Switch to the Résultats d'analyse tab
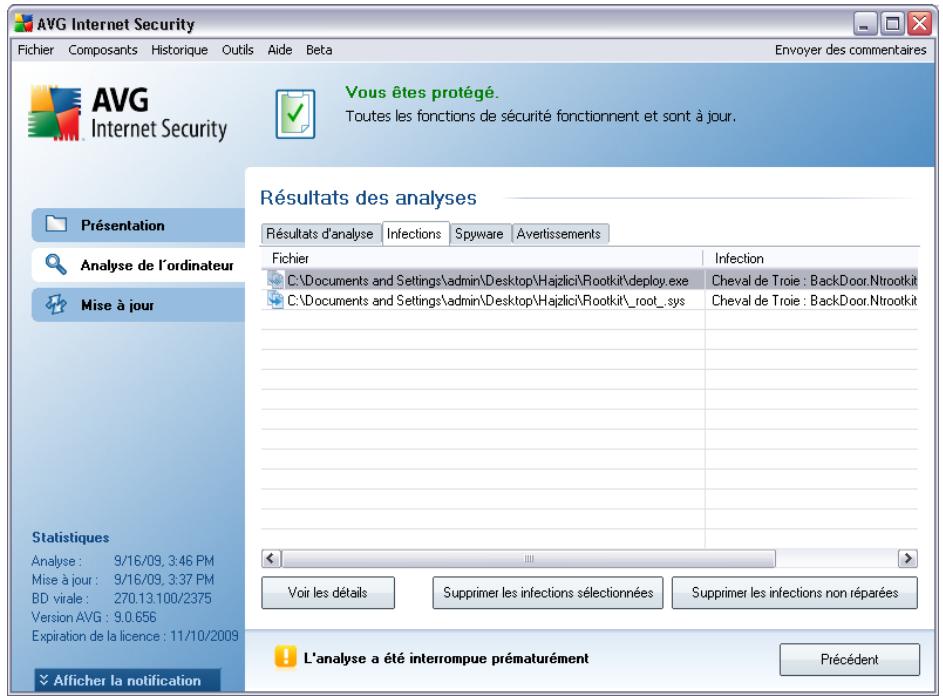943x696 pixels. (x=320, y=234)
